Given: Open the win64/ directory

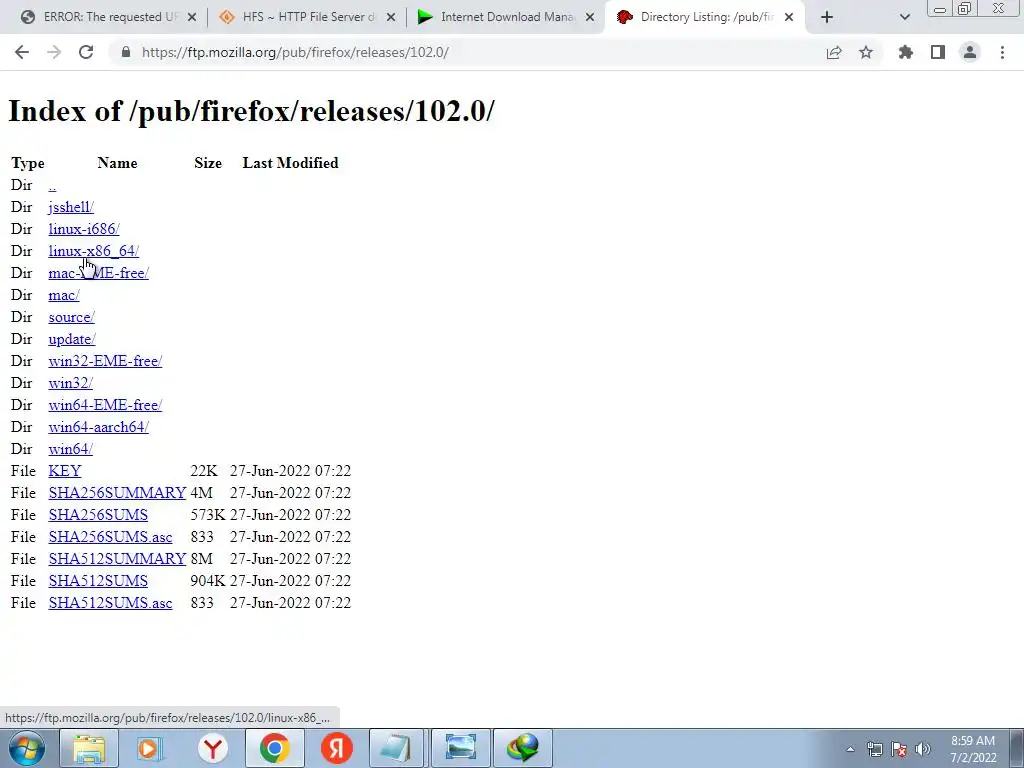Looking at the screenshot, I should point(71,449).
